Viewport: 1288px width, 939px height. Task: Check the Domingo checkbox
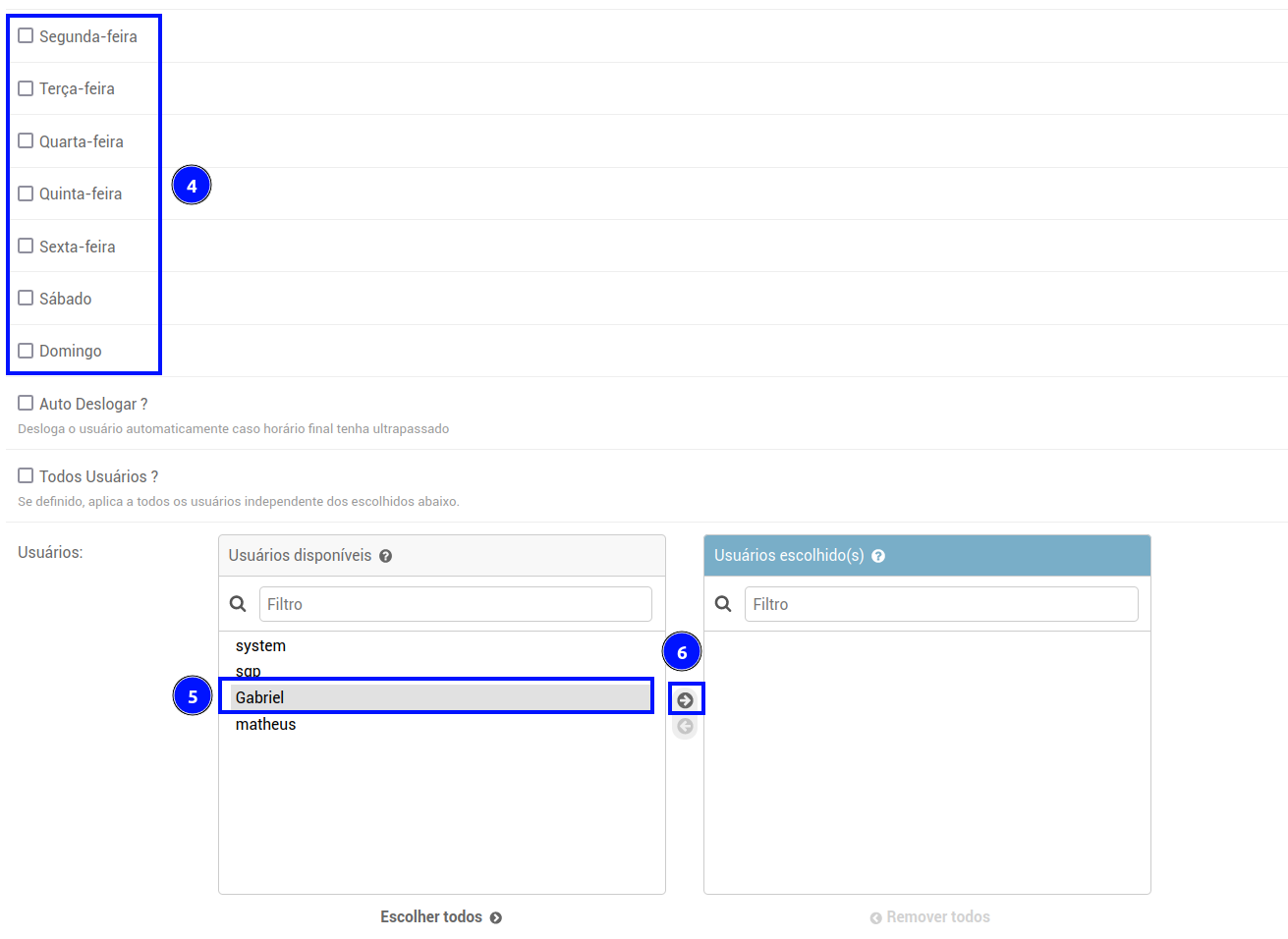(x=26, y=351)
